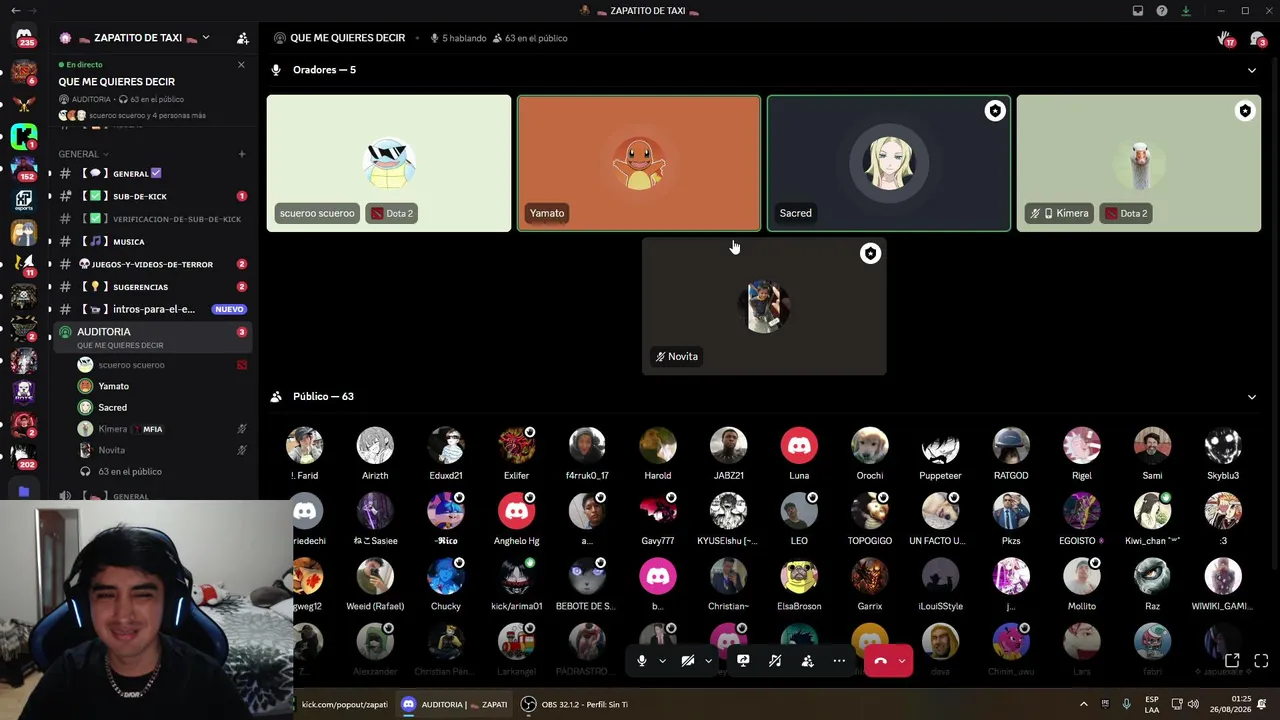Viewport: 1280px width, 720px height.
Task: Open the XT esports server icon
Action: pyautogui.click(x=24, y=199)
